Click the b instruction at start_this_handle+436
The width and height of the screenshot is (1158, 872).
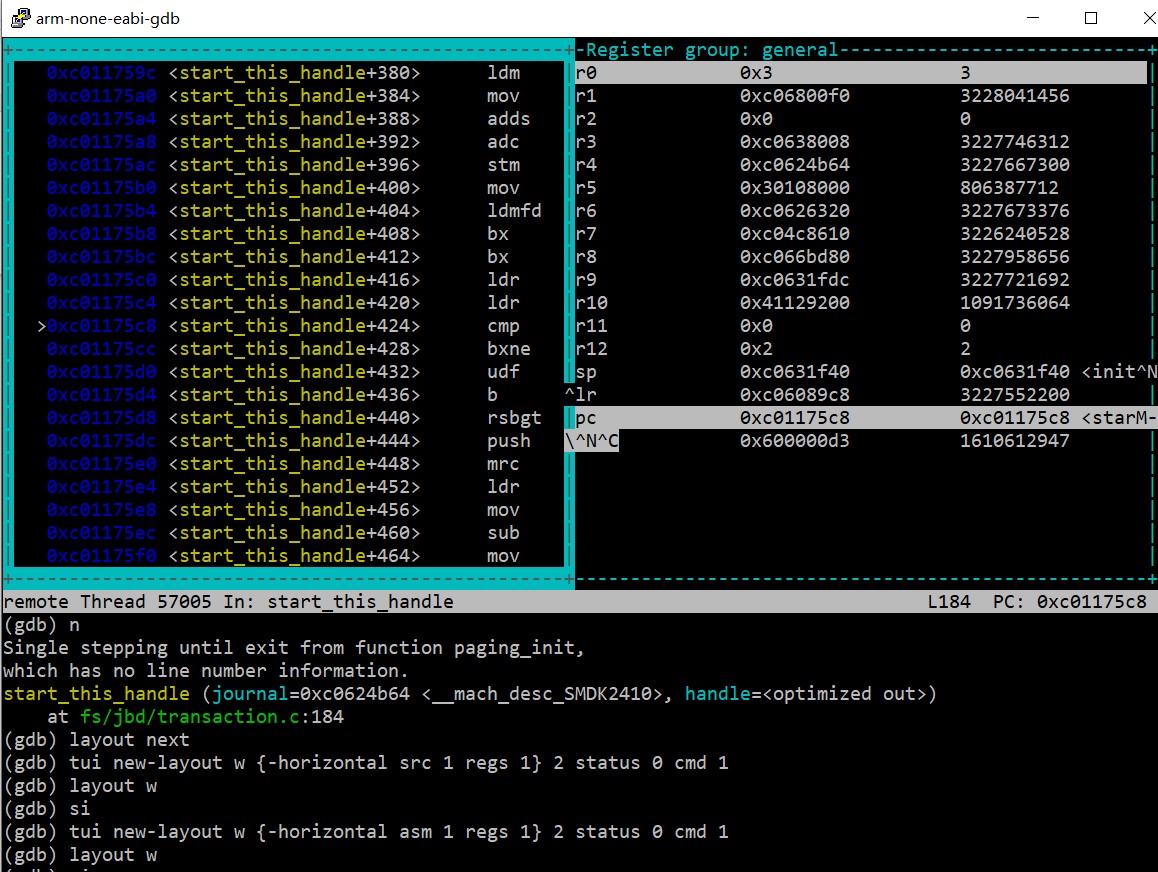[x=288, y=394]
